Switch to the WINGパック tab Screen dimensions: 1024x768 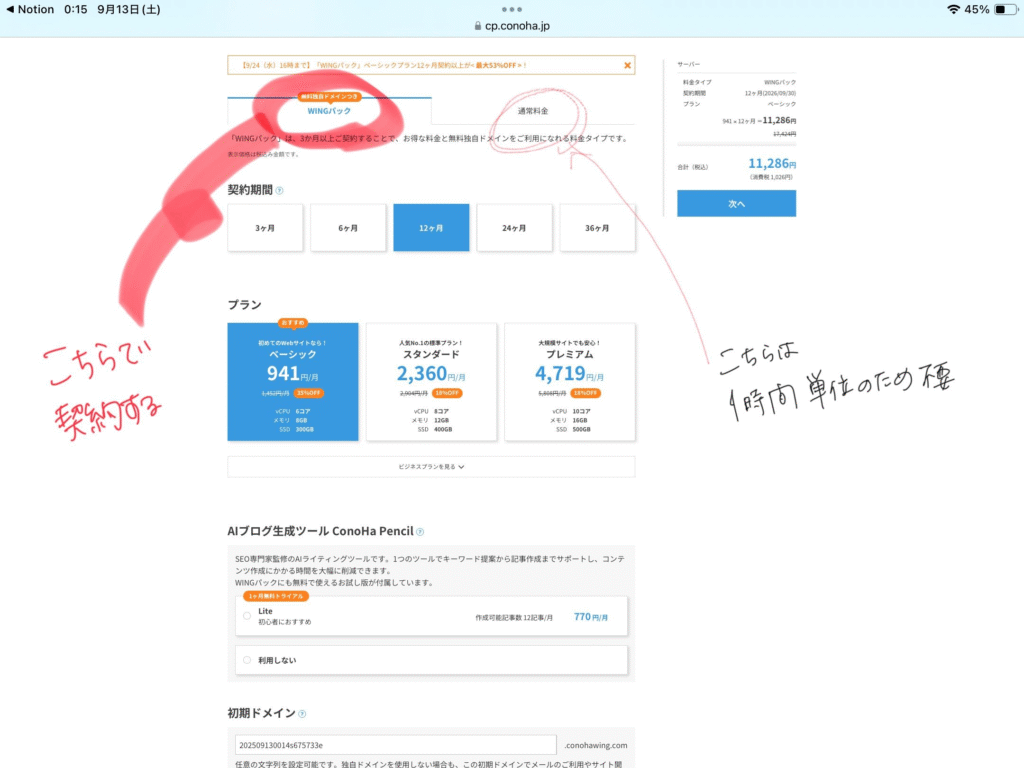pyautogui.click(x=329, y=111)
